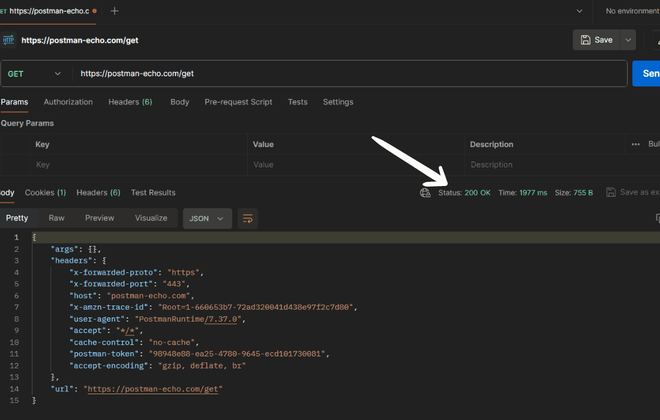Click the Query Params label

point(27,123)
